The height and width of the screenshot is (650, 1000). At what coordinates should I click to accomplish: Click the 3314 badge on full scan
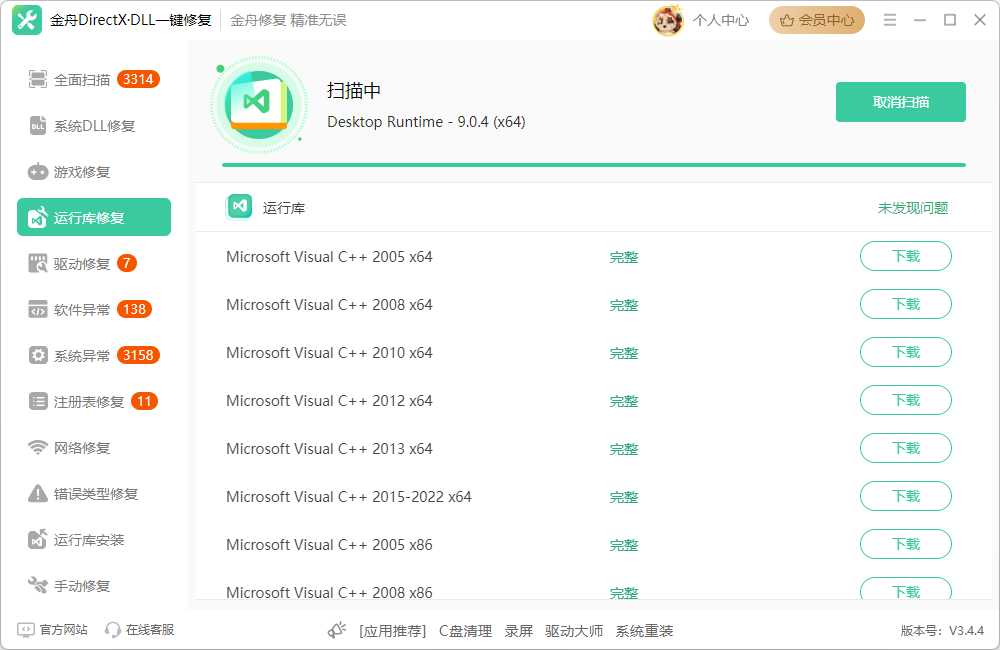tap(138, 80)
